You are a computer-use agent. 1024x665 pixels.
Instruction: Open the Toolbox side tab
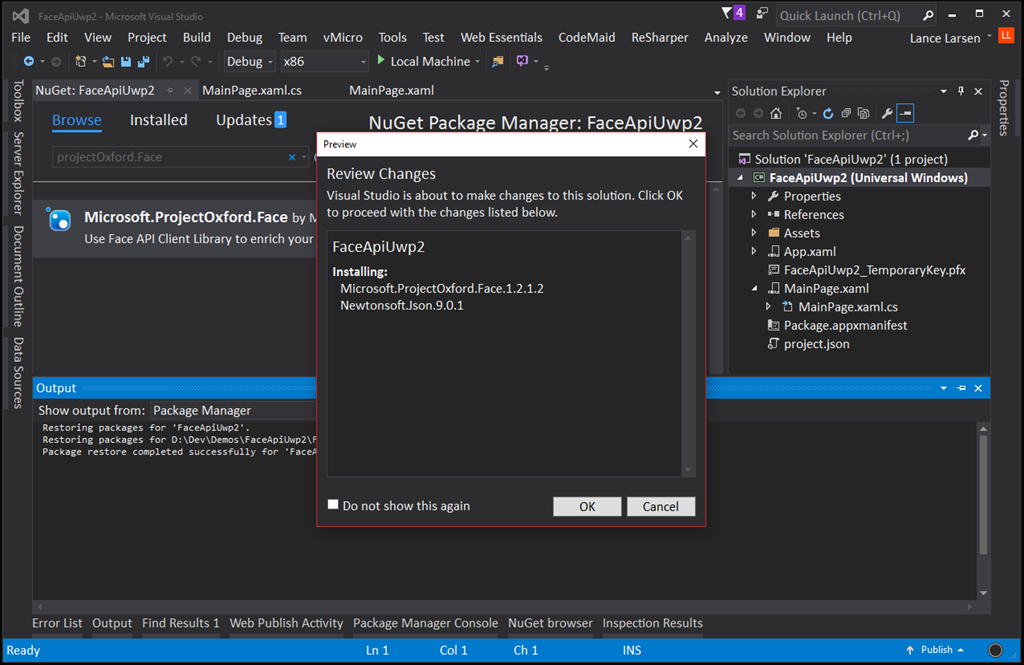[18, 101]
